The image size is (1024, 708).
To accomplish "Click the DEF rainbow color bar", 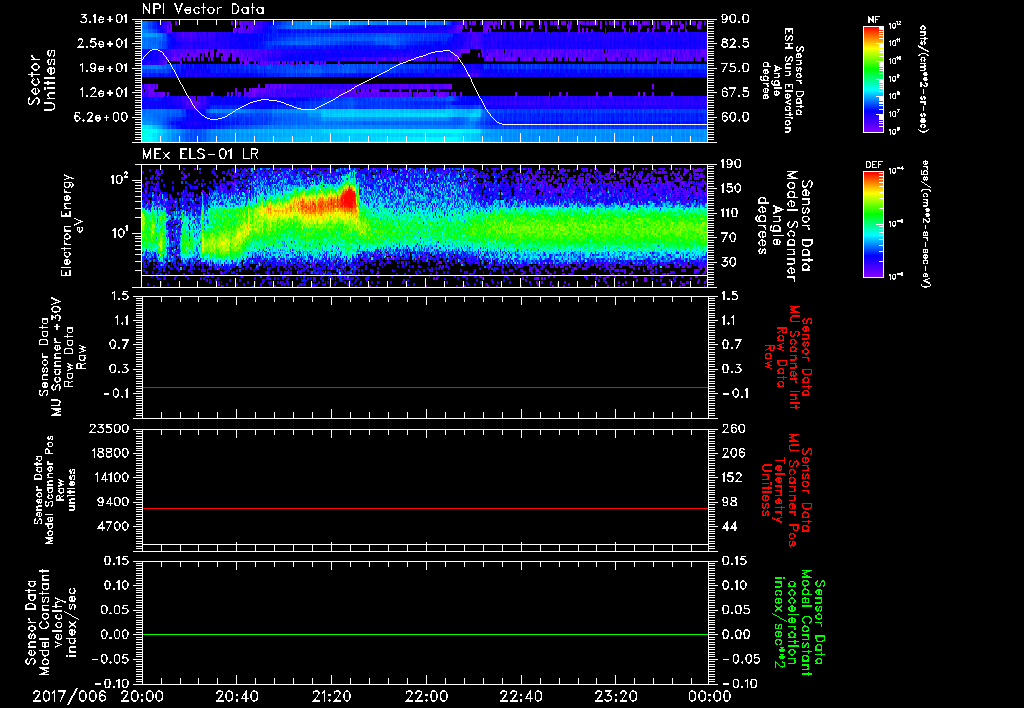I will pos(874,224).
